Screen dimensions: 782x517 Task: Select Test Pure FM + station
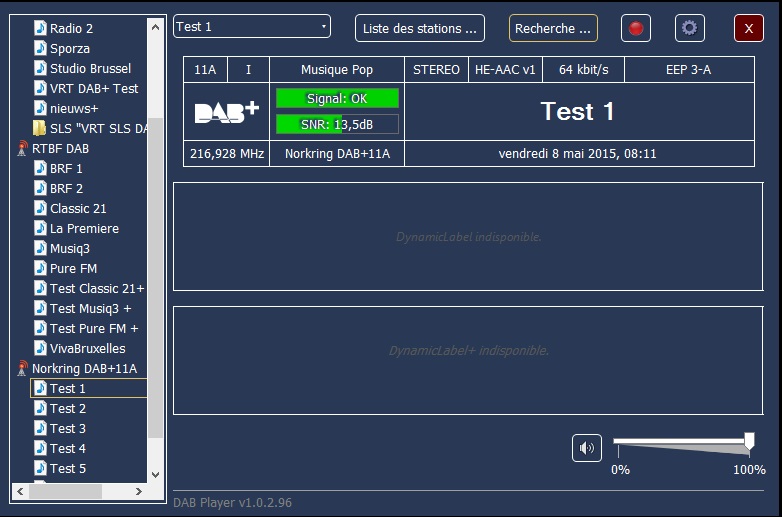pyautogui.click(x=93, y=329)
